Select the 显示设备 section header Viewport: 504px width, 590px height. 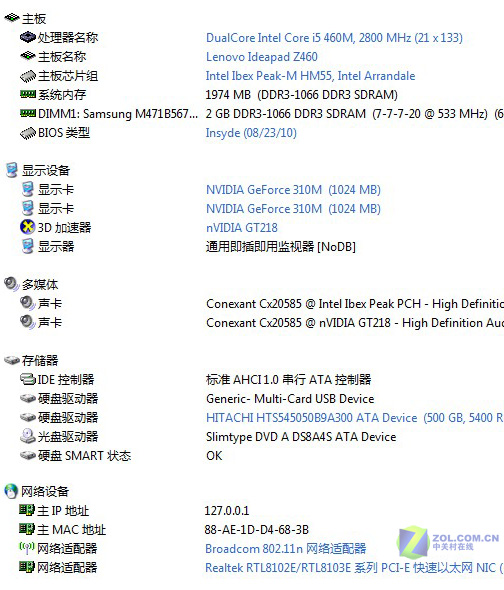pyautogui.click(x=46, y=170)
